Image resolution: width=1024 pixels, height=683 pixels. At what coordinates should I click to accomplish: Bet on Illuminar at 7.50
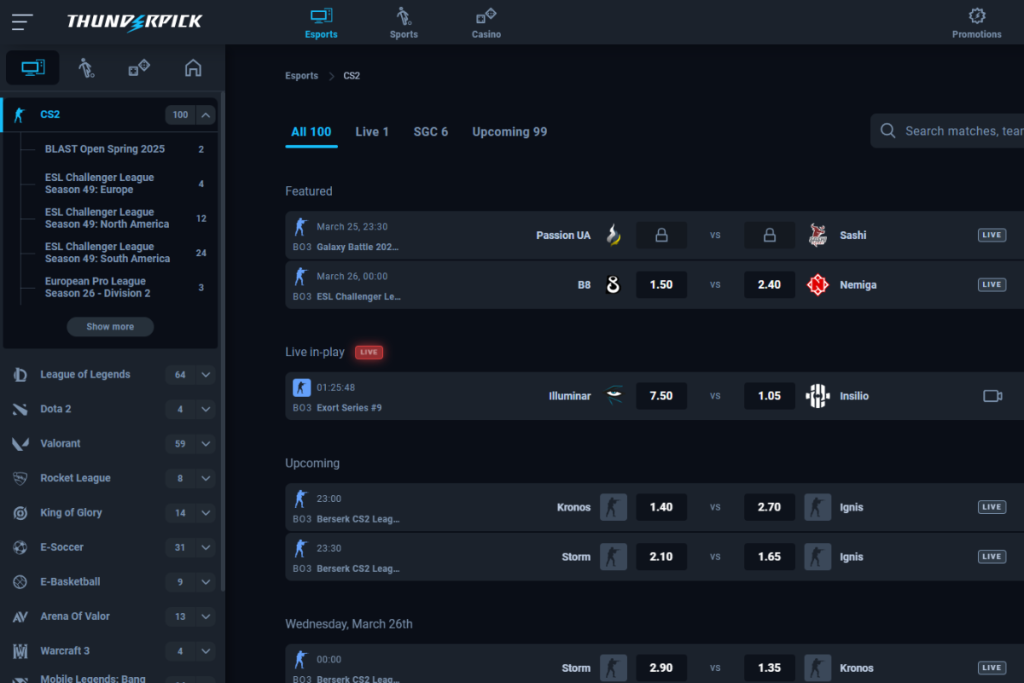(x=661, y=396)
